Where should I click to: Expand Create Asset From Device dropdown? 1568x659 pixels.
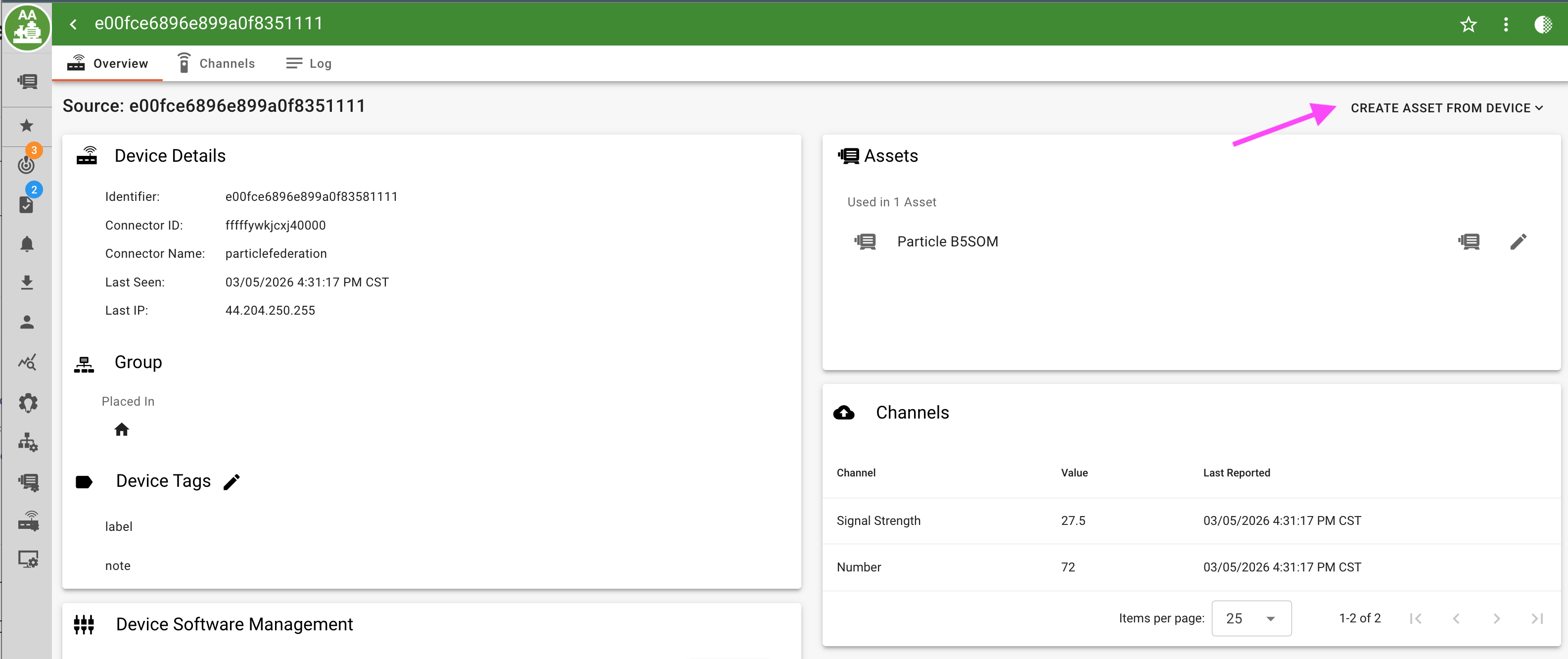pos(1446,108)
